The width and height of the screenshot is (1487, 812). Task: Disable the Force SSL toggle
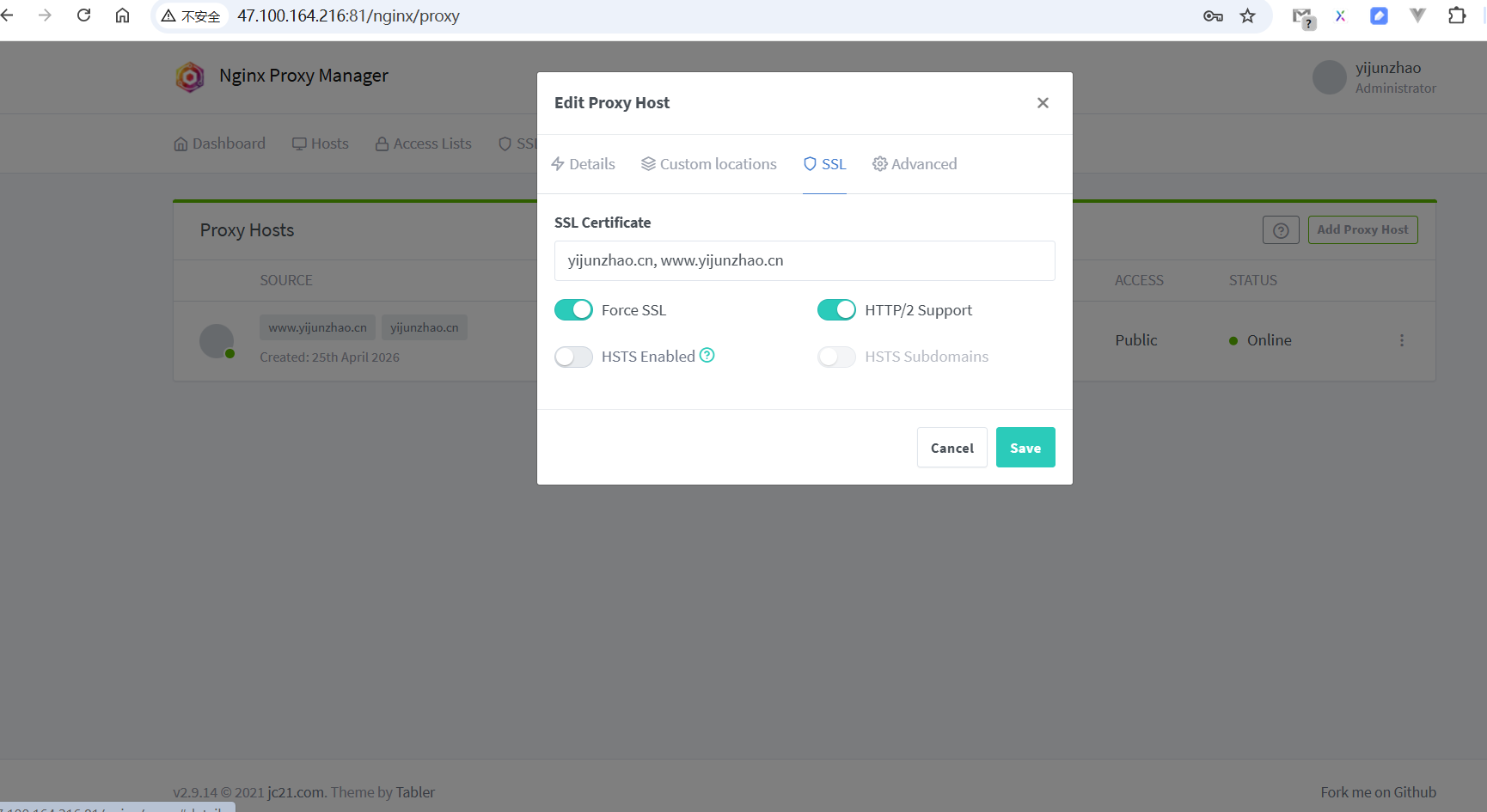(573, 310)
